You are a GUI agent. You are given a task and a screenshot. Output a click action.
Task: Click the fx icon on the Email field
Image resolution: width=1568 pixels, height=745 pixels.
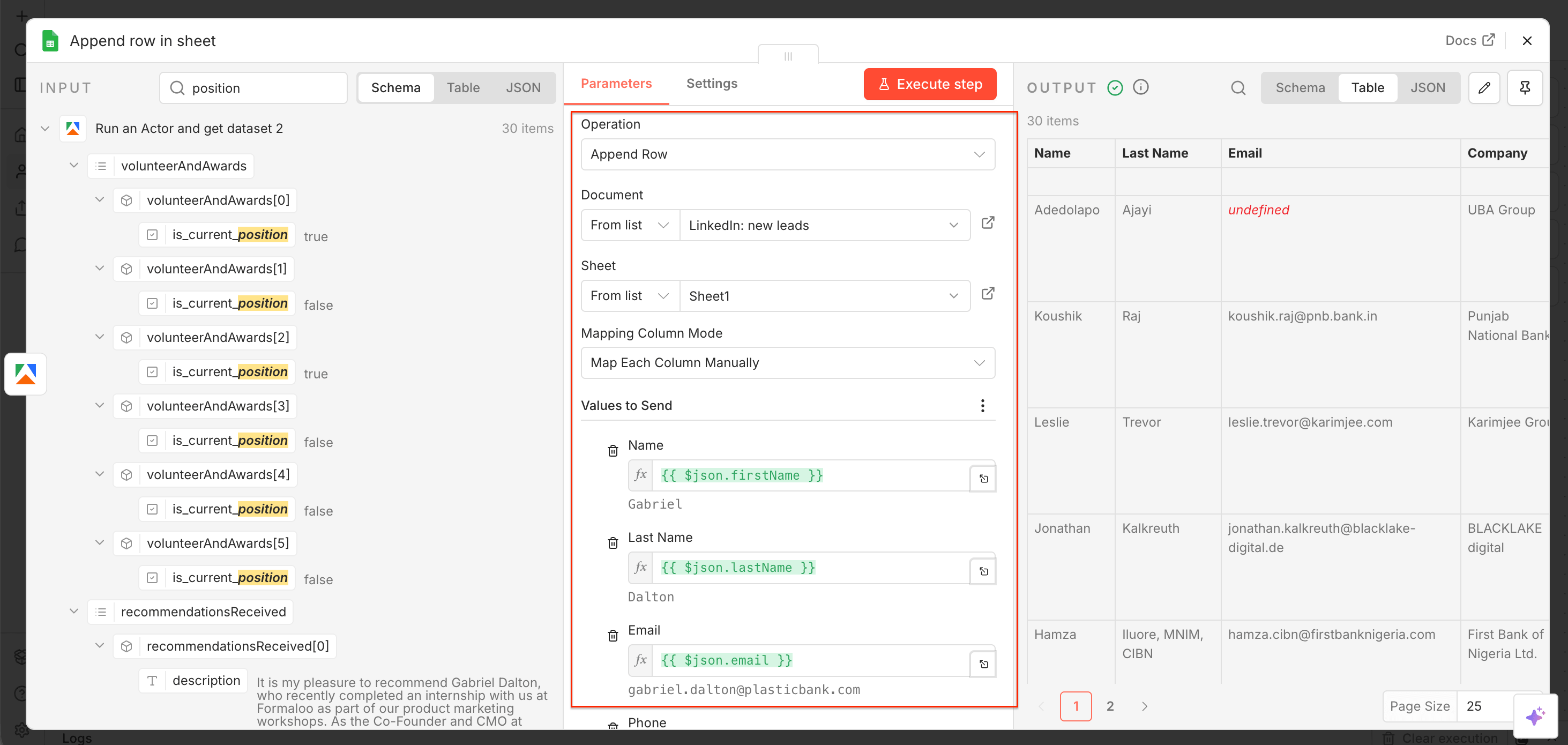click(640, 660)
